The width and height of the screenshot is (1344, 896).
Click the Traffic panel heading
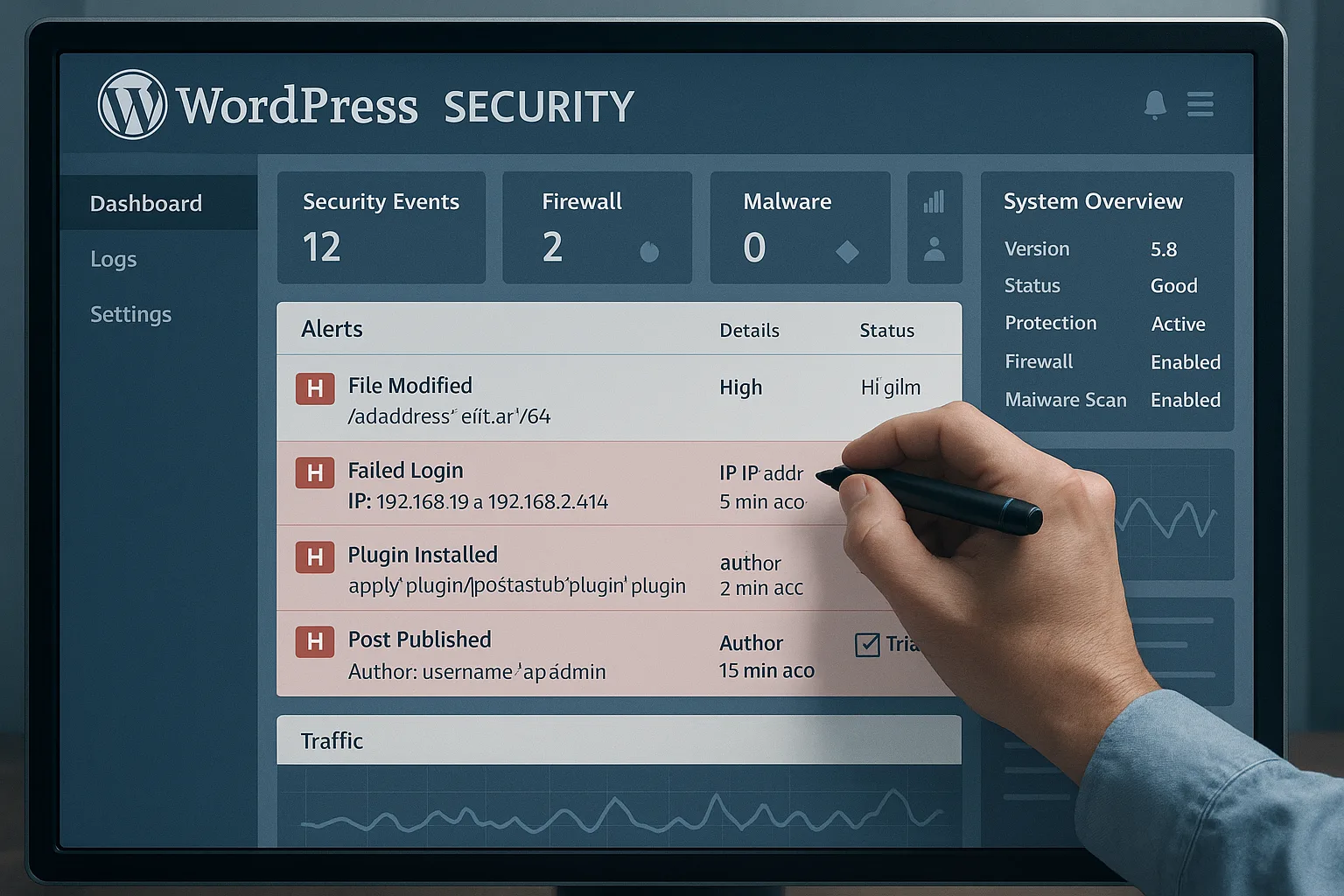[x=332, y=741]
